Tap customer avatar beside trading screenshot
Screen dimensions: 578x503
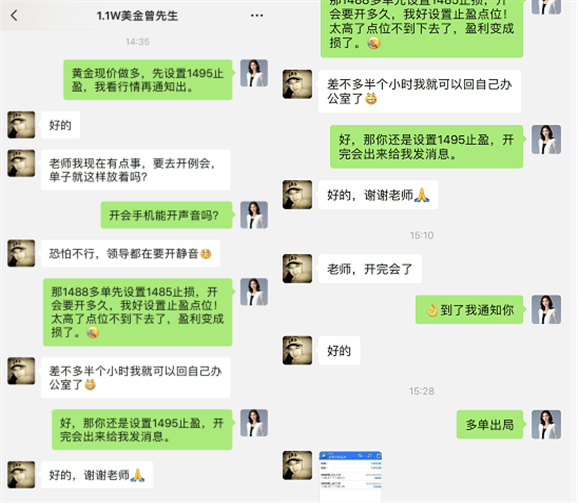pos(297,465)
